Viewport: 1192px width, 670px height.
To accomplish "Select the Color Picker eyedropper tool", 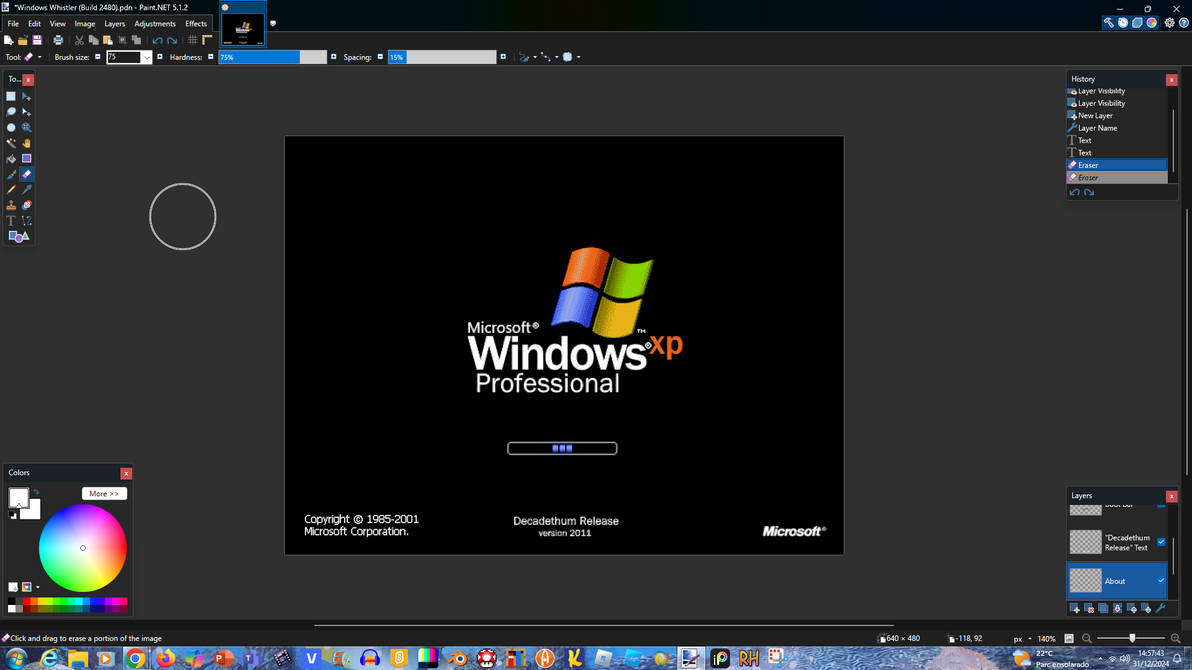I will [27, 190].
